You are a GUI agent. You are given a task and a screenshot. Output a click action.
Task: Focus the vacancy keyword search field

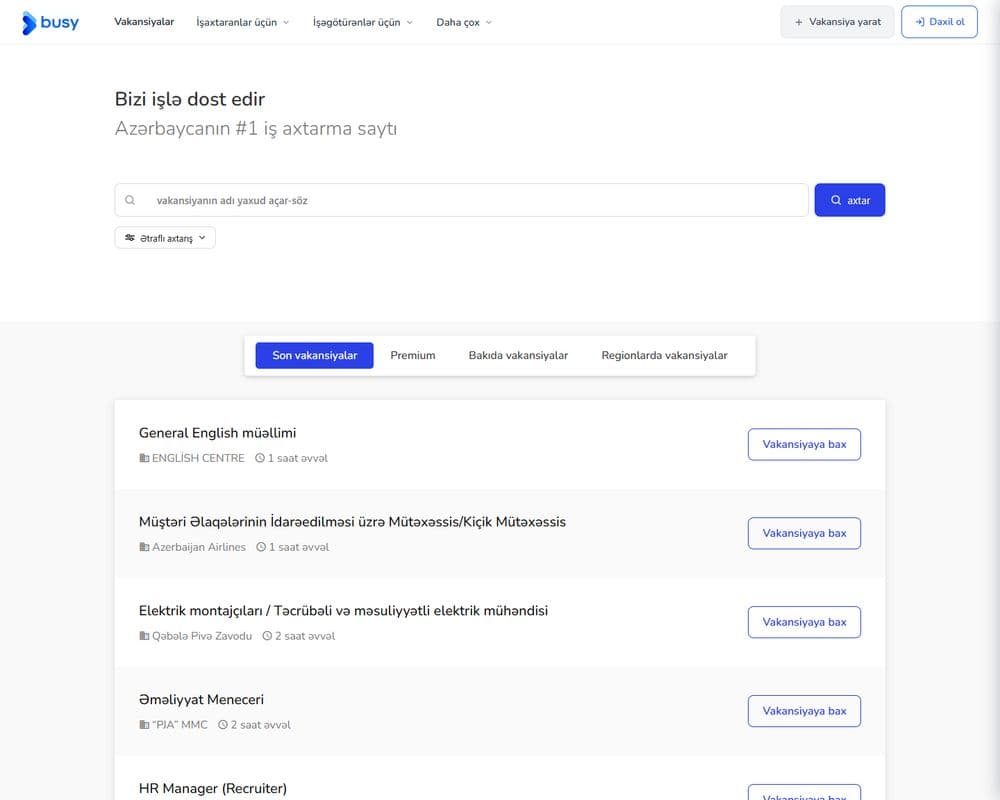462,200
